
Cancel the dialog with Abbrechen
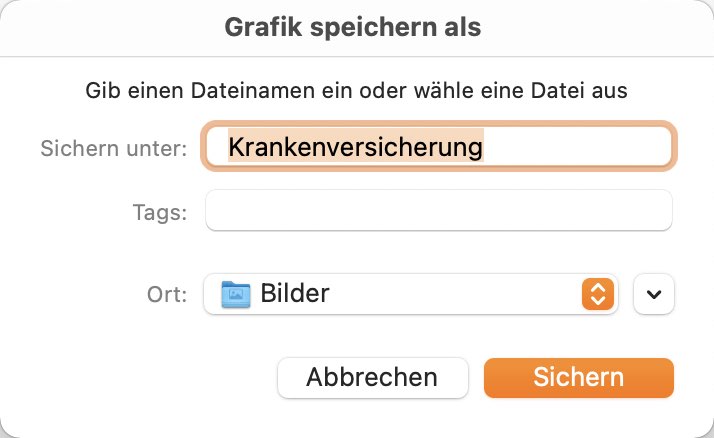(372, 377)
